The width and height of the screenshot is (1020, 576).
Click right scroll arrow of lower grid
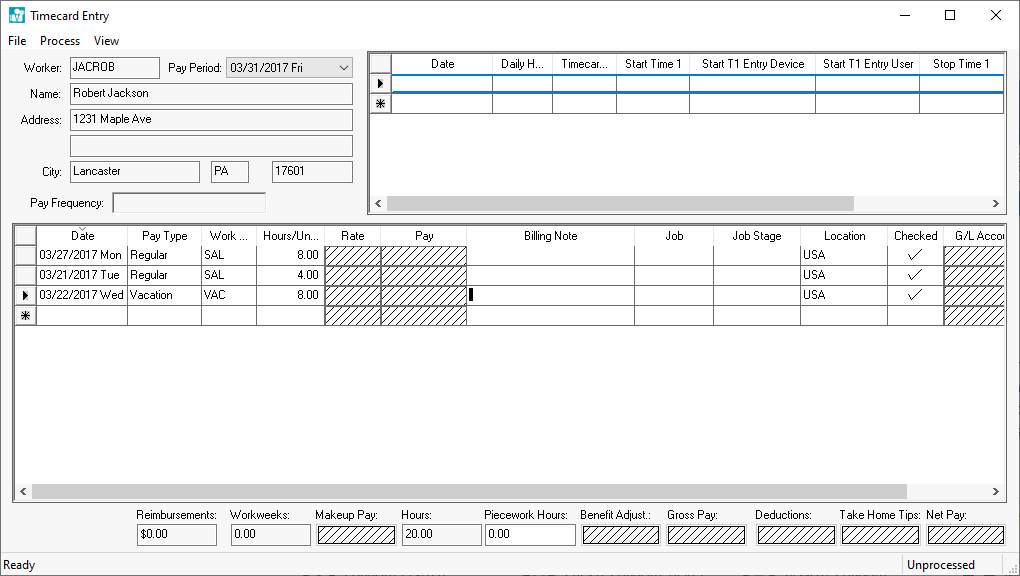995,492
